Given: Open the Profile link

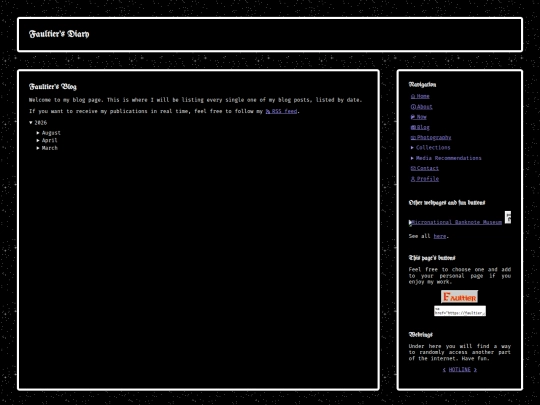Looking at the screenshot, I should point(425,179).
